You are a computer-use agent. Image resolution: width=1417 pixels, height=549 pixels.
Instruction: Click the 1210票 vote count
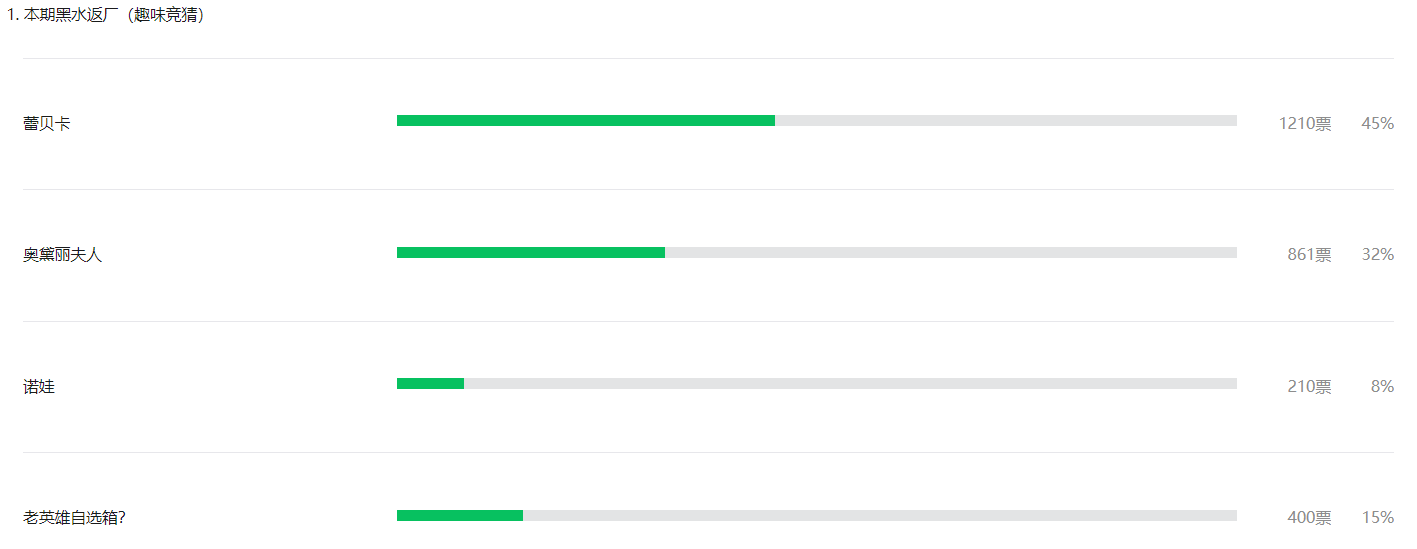pos(1305,124)
